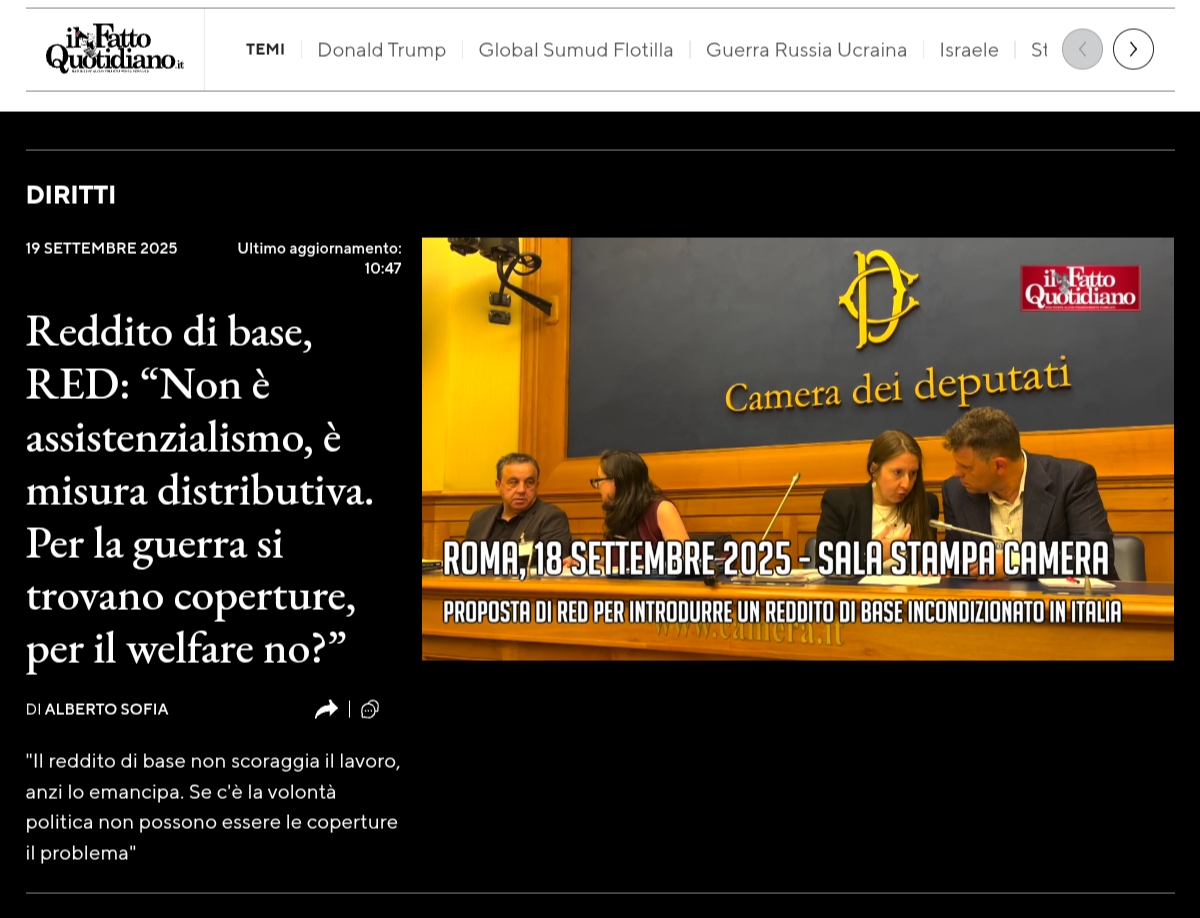Click the TEMI label in navigation
The width and height of the screenshot is (1200, 918).
click(265, 50)
